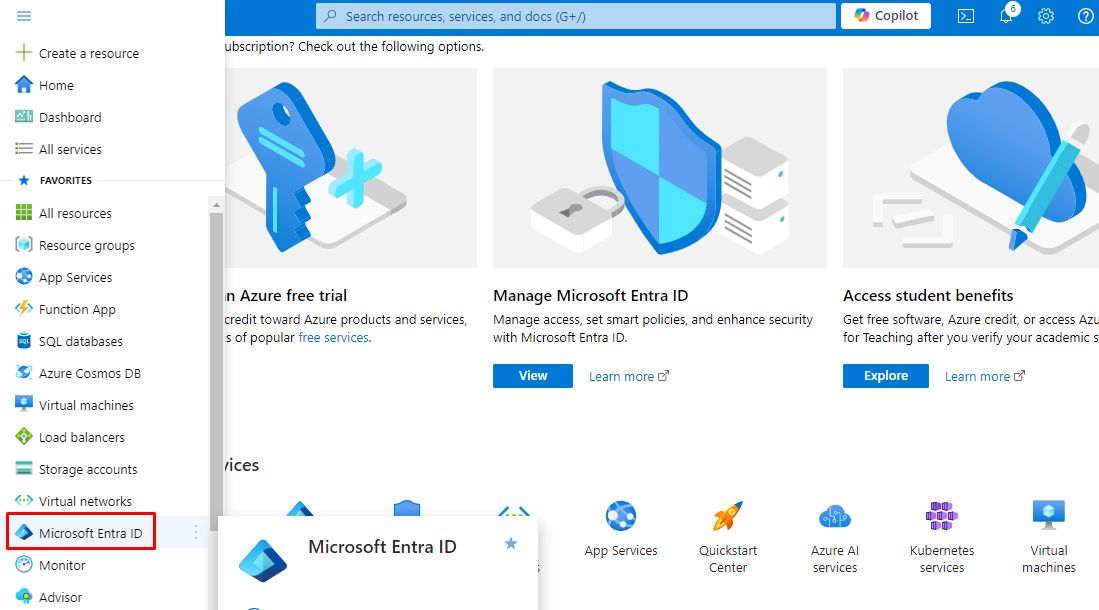Click the student benefits cloud illustration
Viewport: 1099px width, 610px height.
tap(971, 168)
